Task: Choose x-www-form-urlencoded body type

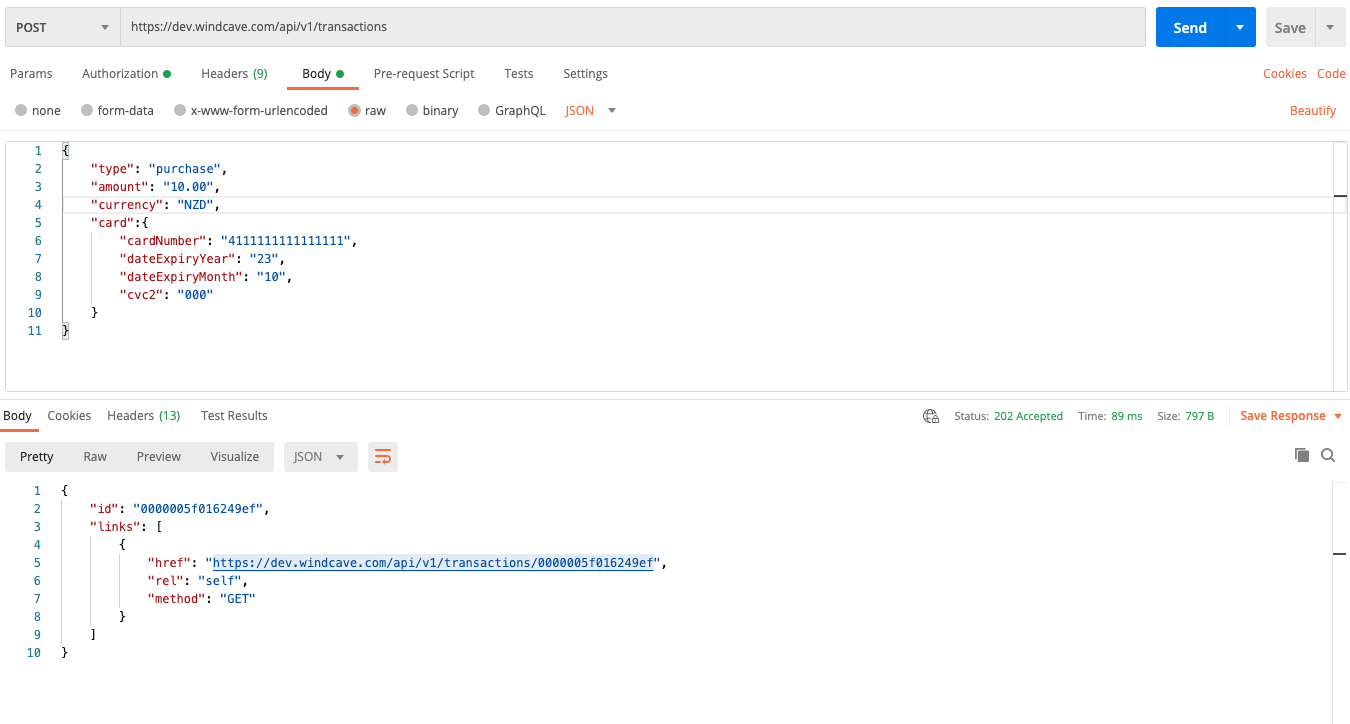Action: [180, 111]
